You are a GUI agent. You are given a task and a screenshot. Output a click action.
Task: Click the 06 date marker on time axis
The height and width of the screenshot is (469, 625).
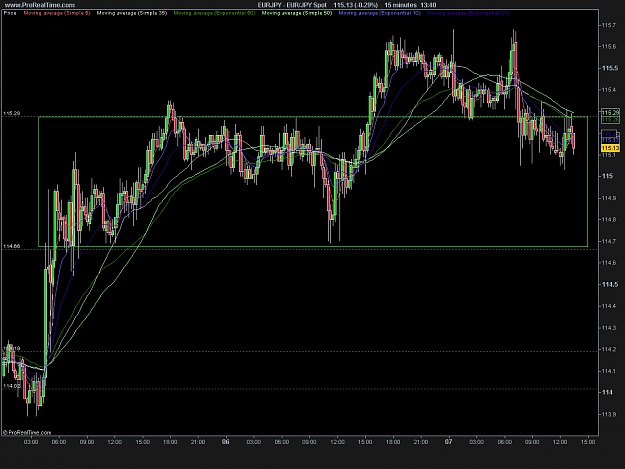point(226,442)
